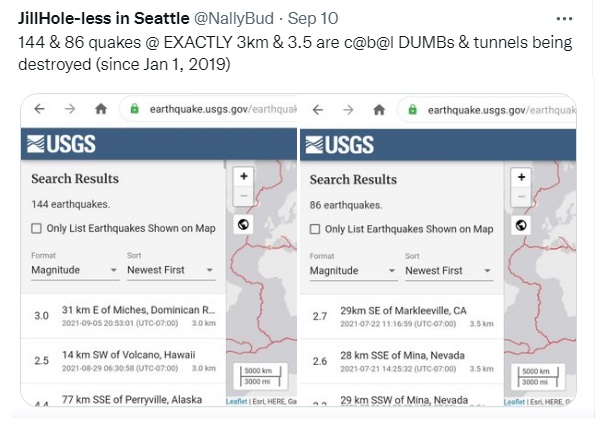Image resolution: width=596 pixels, height=432 pixels.
Task: Open the Newest First sort dropdown, left panel
Action: [x=171, y=270]
